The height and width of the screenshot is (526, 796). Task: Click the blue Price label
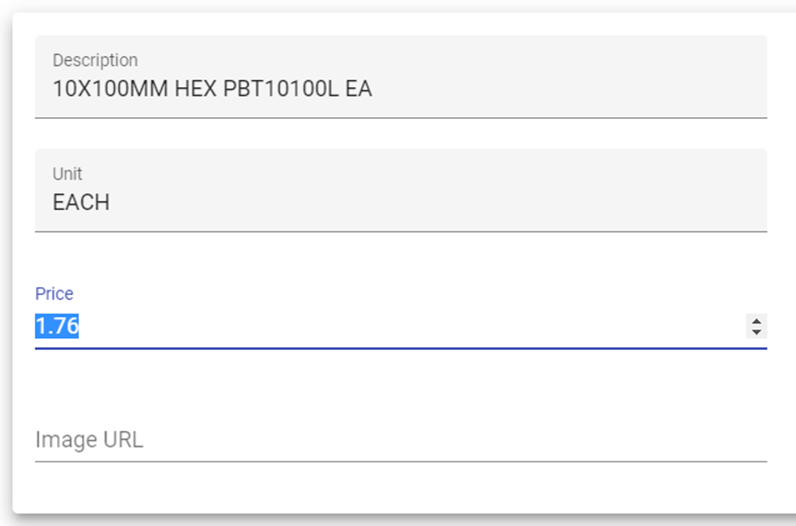click(54, 294)
